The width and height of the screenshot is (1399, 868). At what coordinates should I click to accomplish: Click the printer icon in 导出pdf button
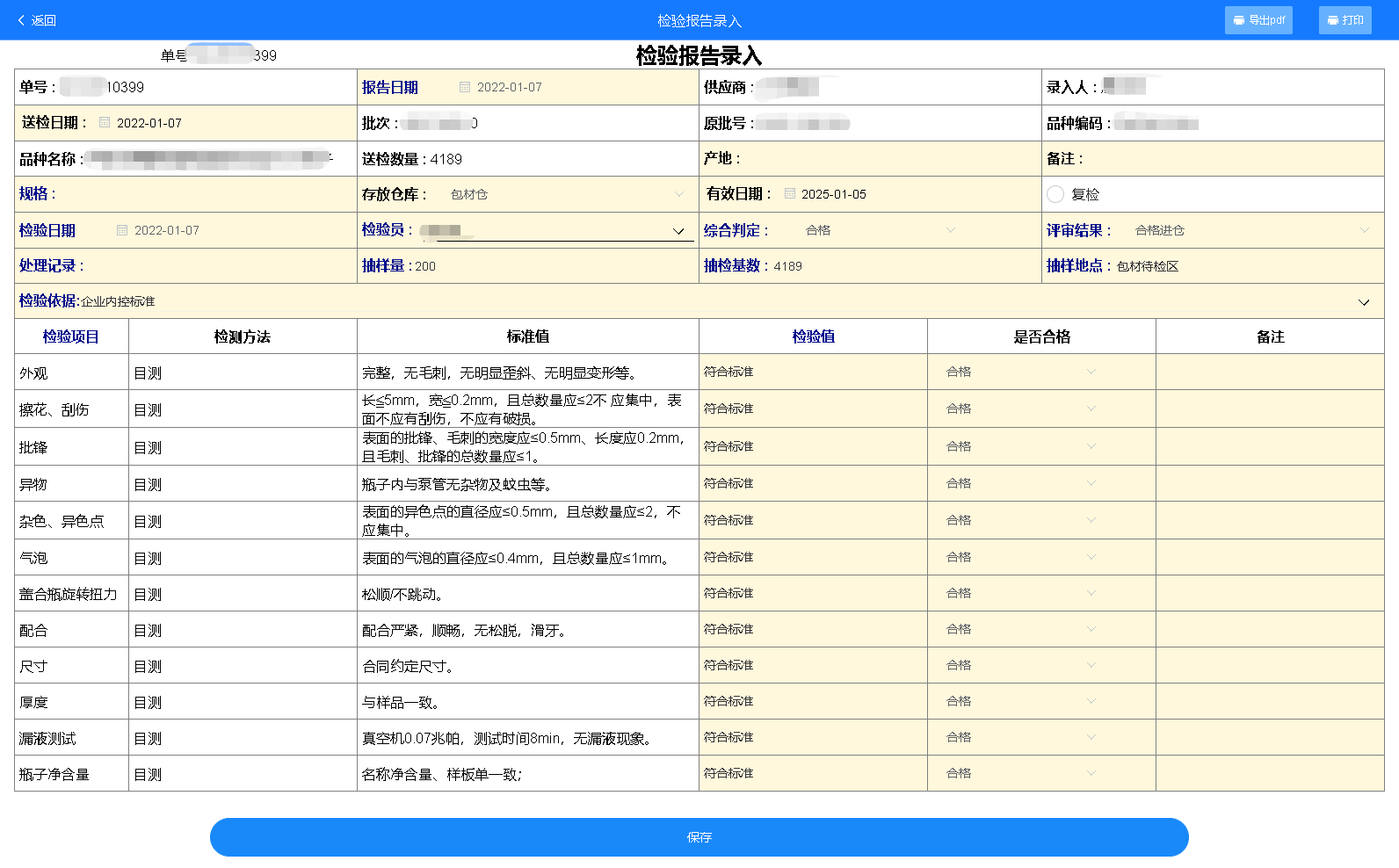point(1238,20)
